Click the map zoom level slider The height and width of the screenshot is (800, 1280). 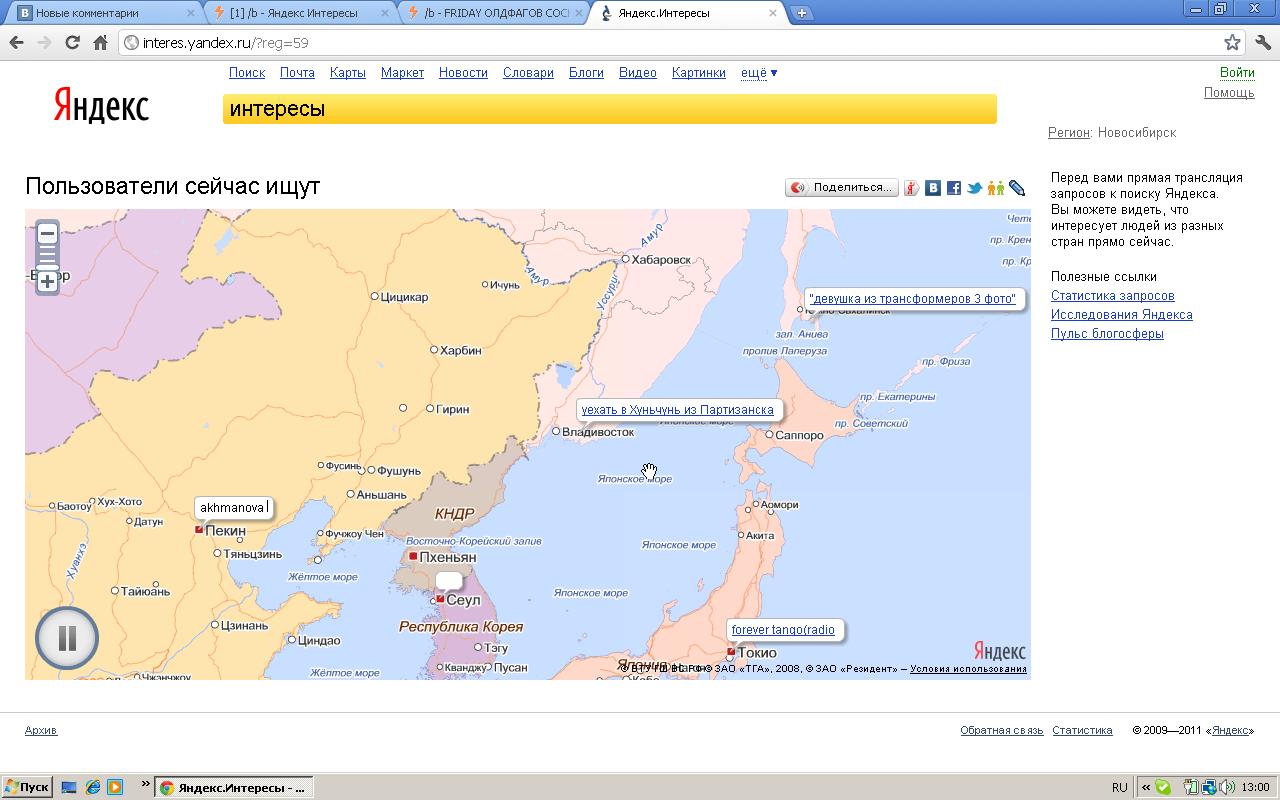47,258
